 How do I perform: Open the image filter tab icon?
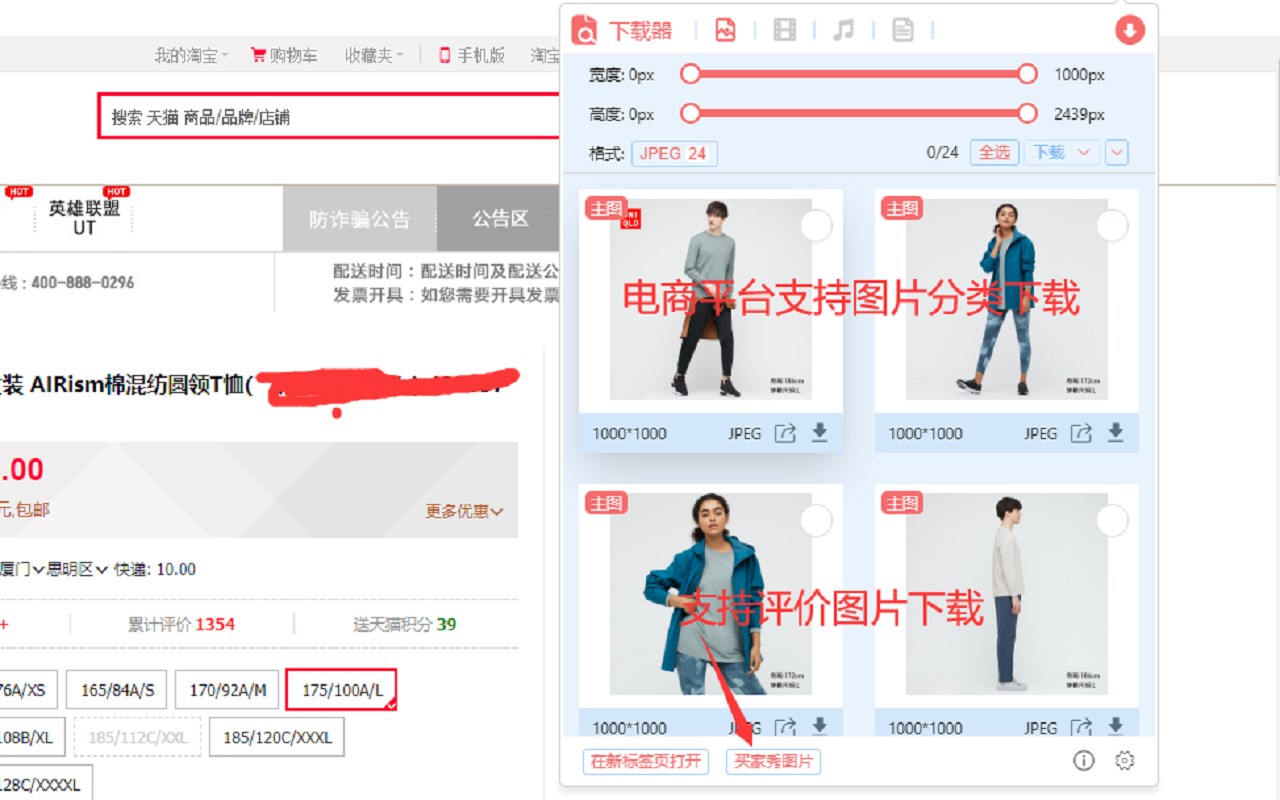tap(725, 30)
